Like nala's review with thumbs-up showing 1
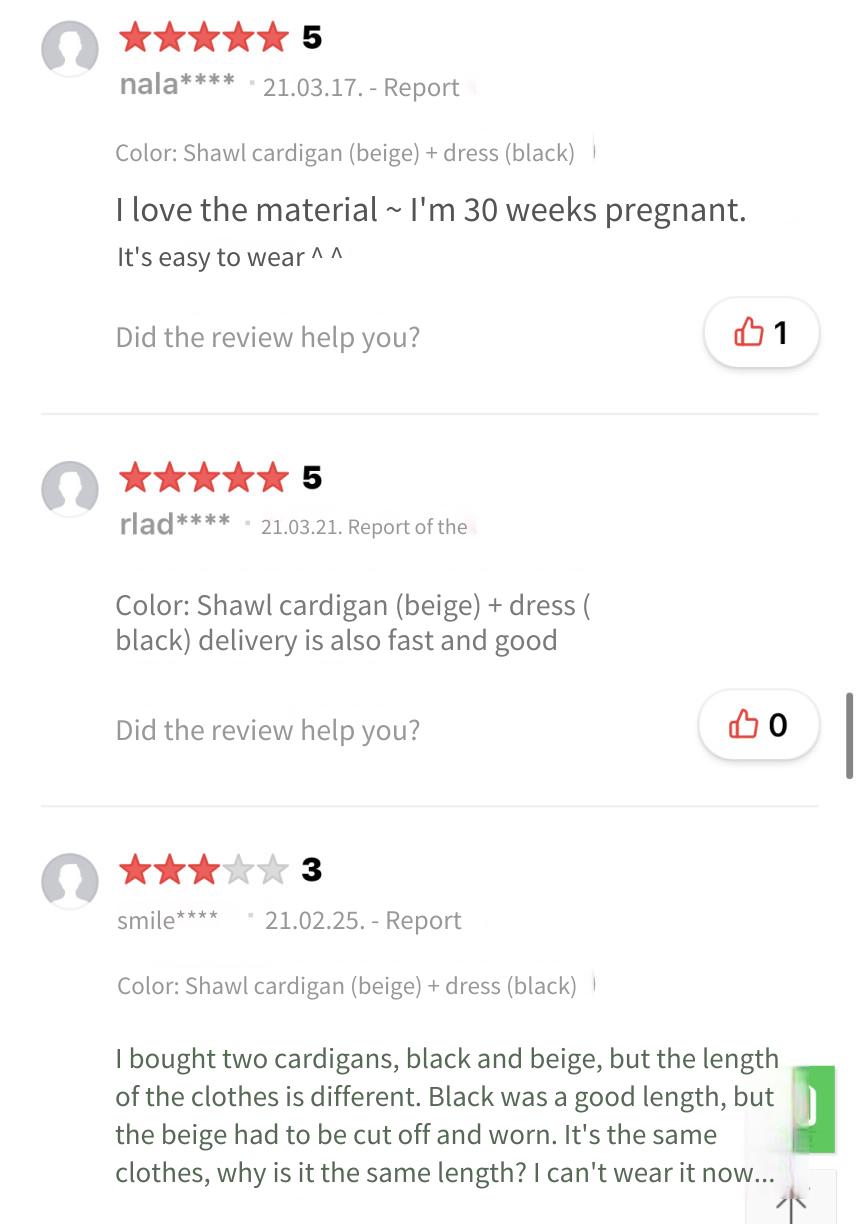This screenshot has width=860, height=1224. [x=762, y=332]
